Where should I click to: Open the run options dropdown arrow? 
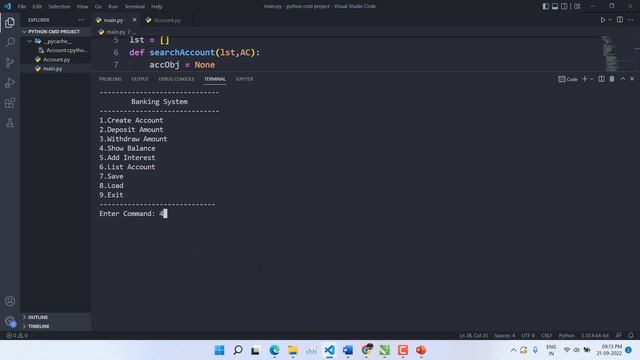tap(610, 20)
